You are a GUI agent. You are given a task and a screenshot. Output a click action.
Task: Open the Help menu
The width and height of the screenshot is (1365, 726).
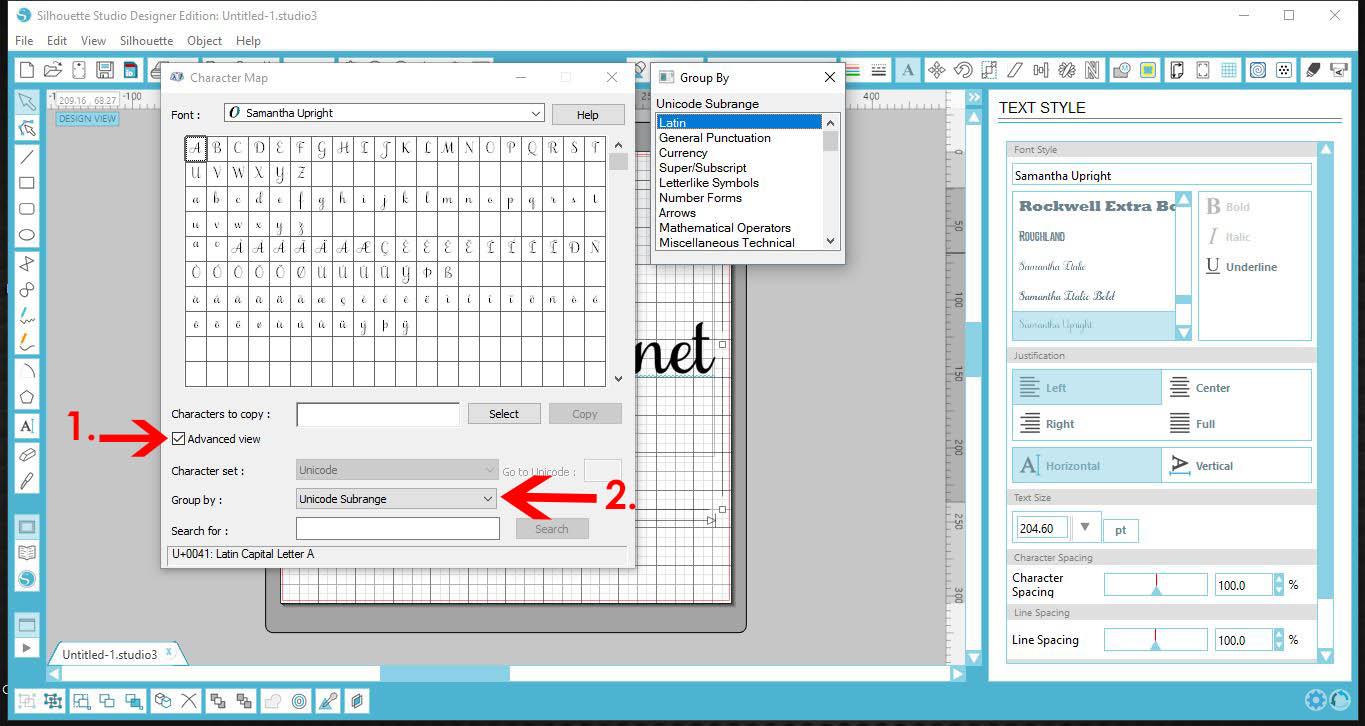248,41
